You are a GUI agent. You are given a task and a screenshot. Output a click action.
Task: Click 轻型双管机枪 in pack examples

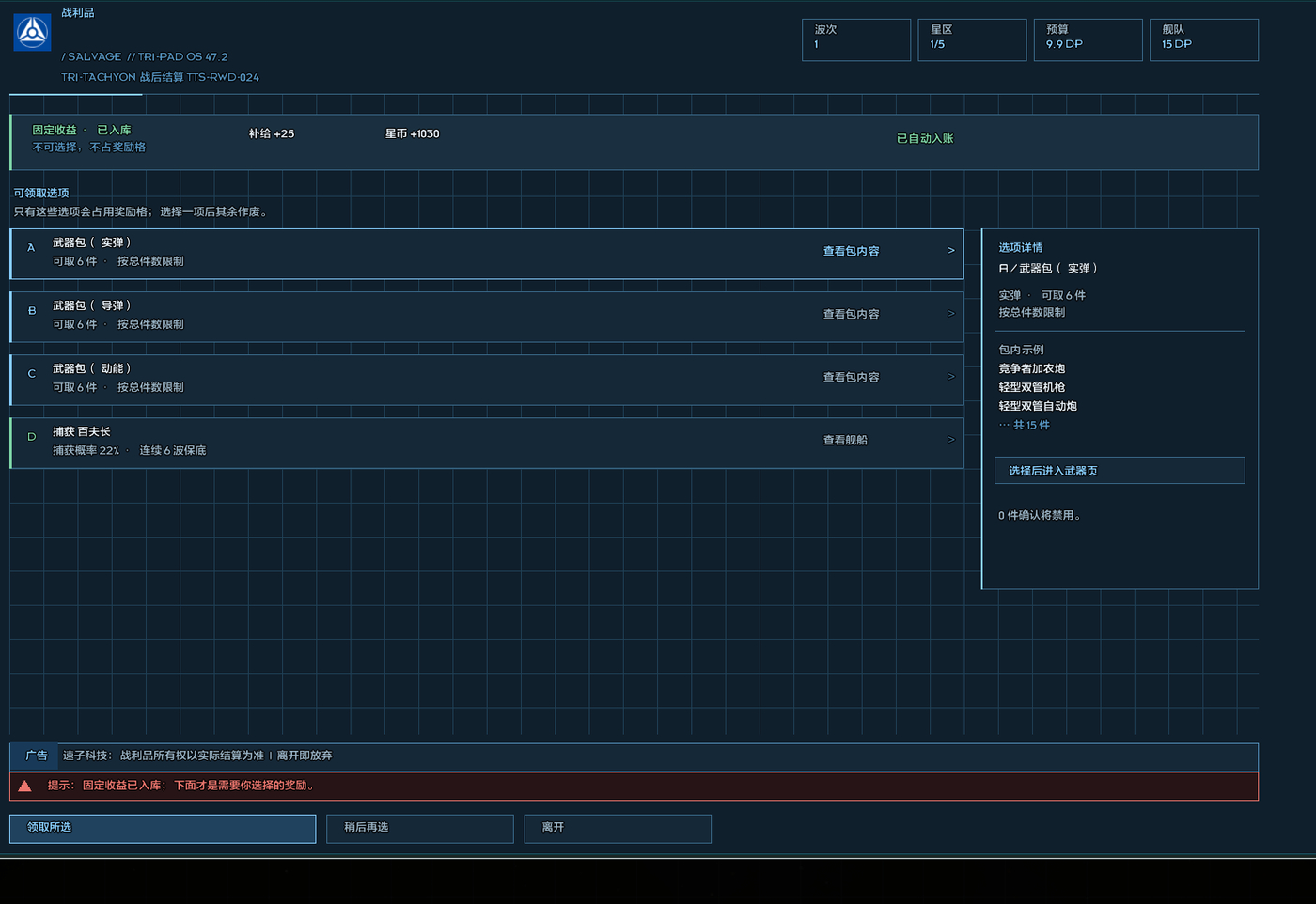click(x=1031, y=387)
